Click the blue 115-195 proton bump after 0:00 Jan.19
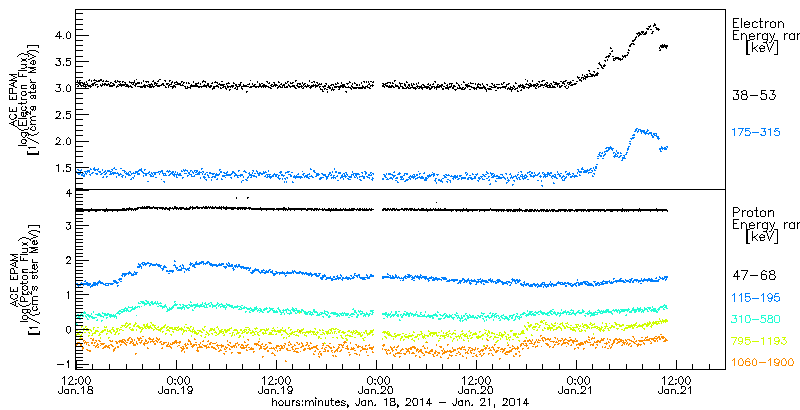 click(202, 263)
